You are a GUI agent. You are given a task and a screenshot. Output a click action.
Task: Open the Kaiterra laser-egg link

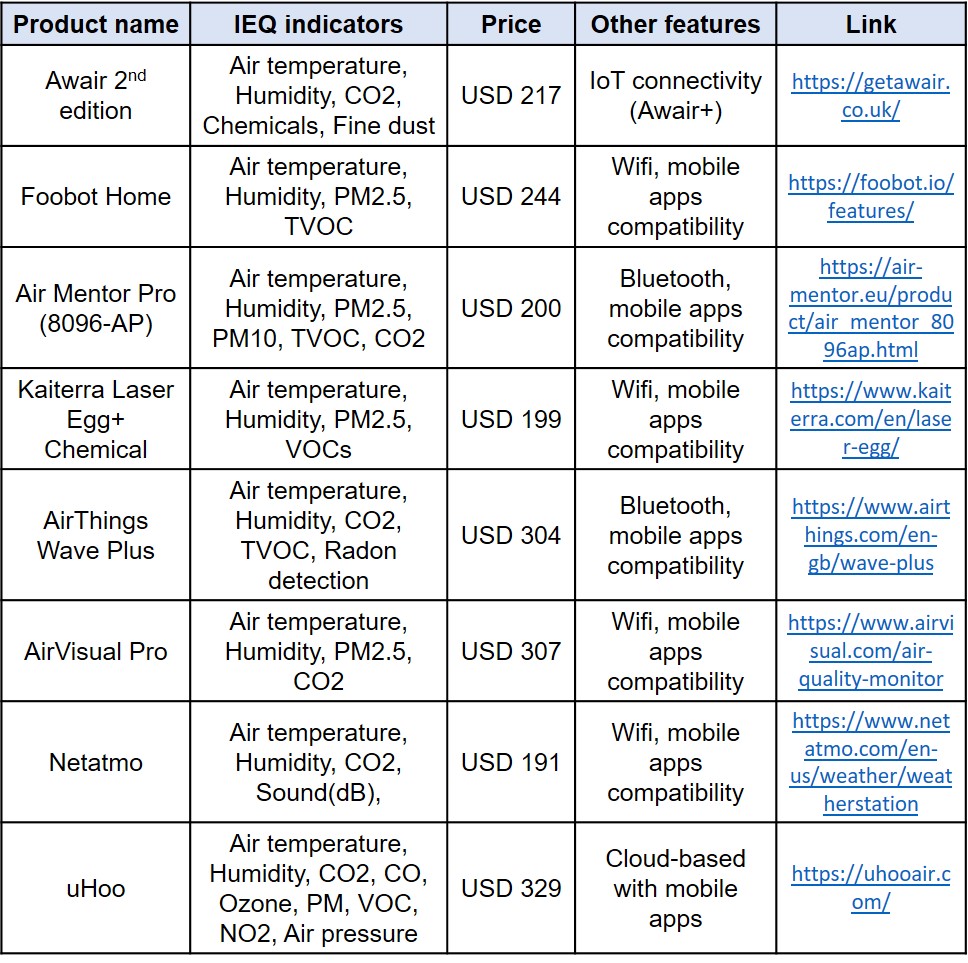[870, 419]
